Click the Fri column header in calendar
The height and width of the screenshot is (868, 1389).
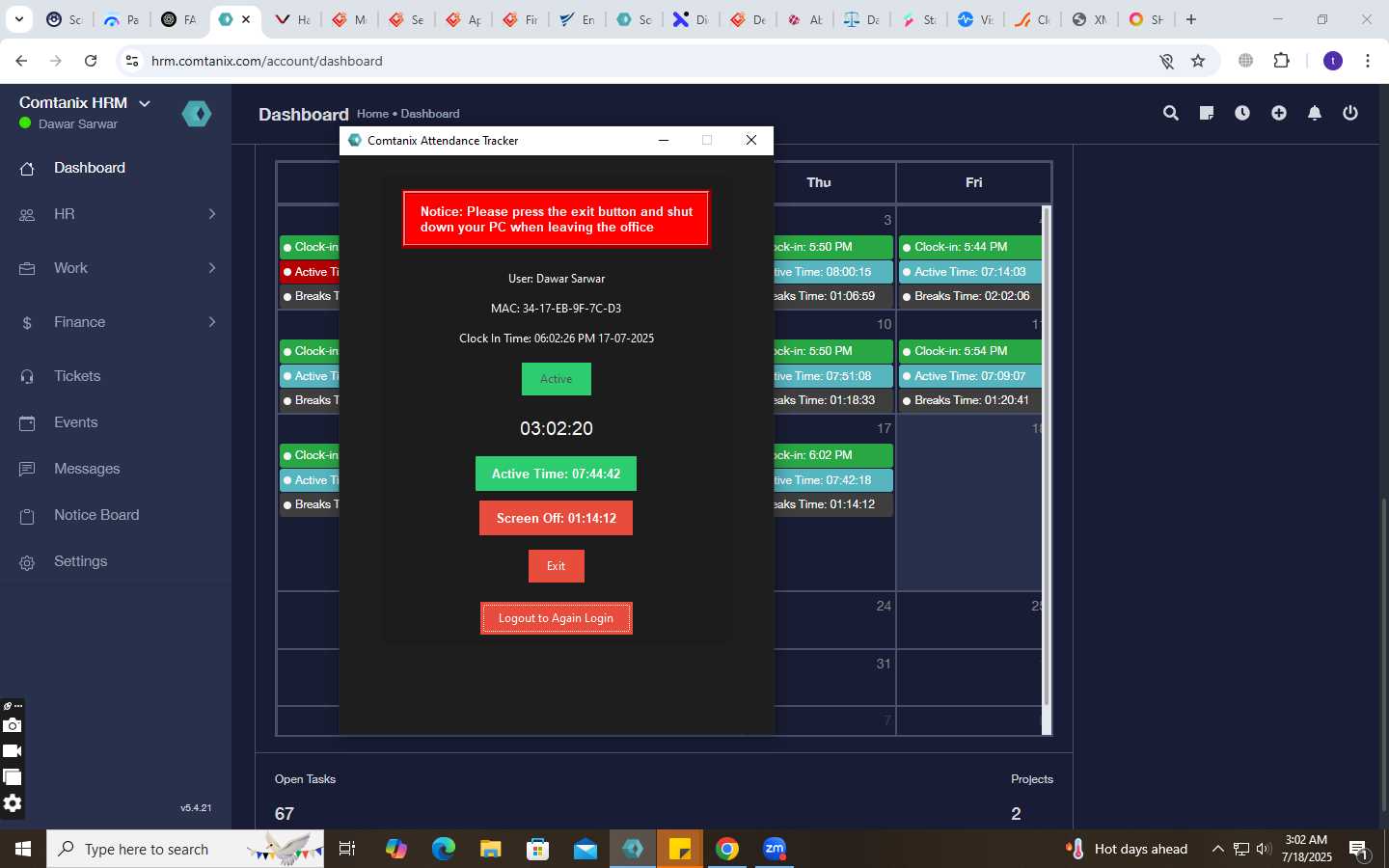click(973, 182)
